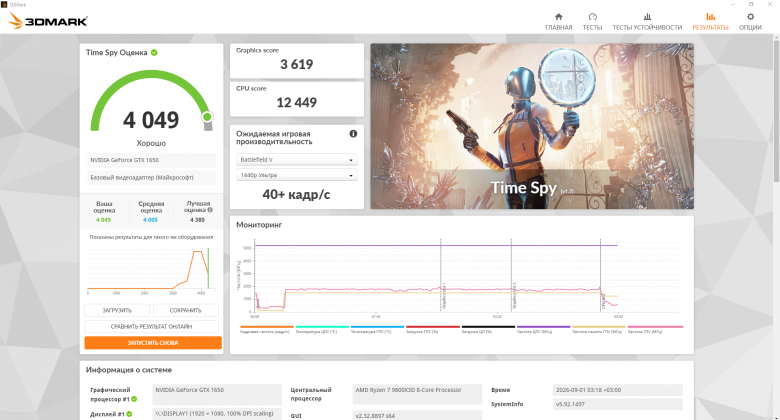Toggle Частота ЦПУ purple legend
The image size is (780, 420).
click(x=543, y=329)
